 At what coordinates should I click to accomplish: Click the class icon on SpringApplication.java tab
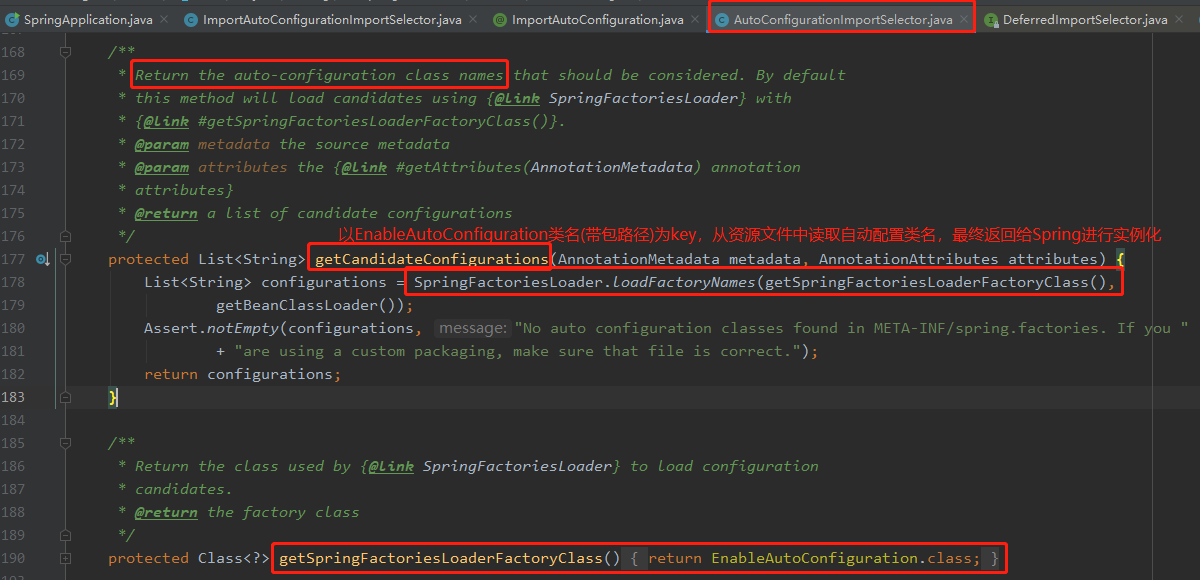[x=11, y=19]
